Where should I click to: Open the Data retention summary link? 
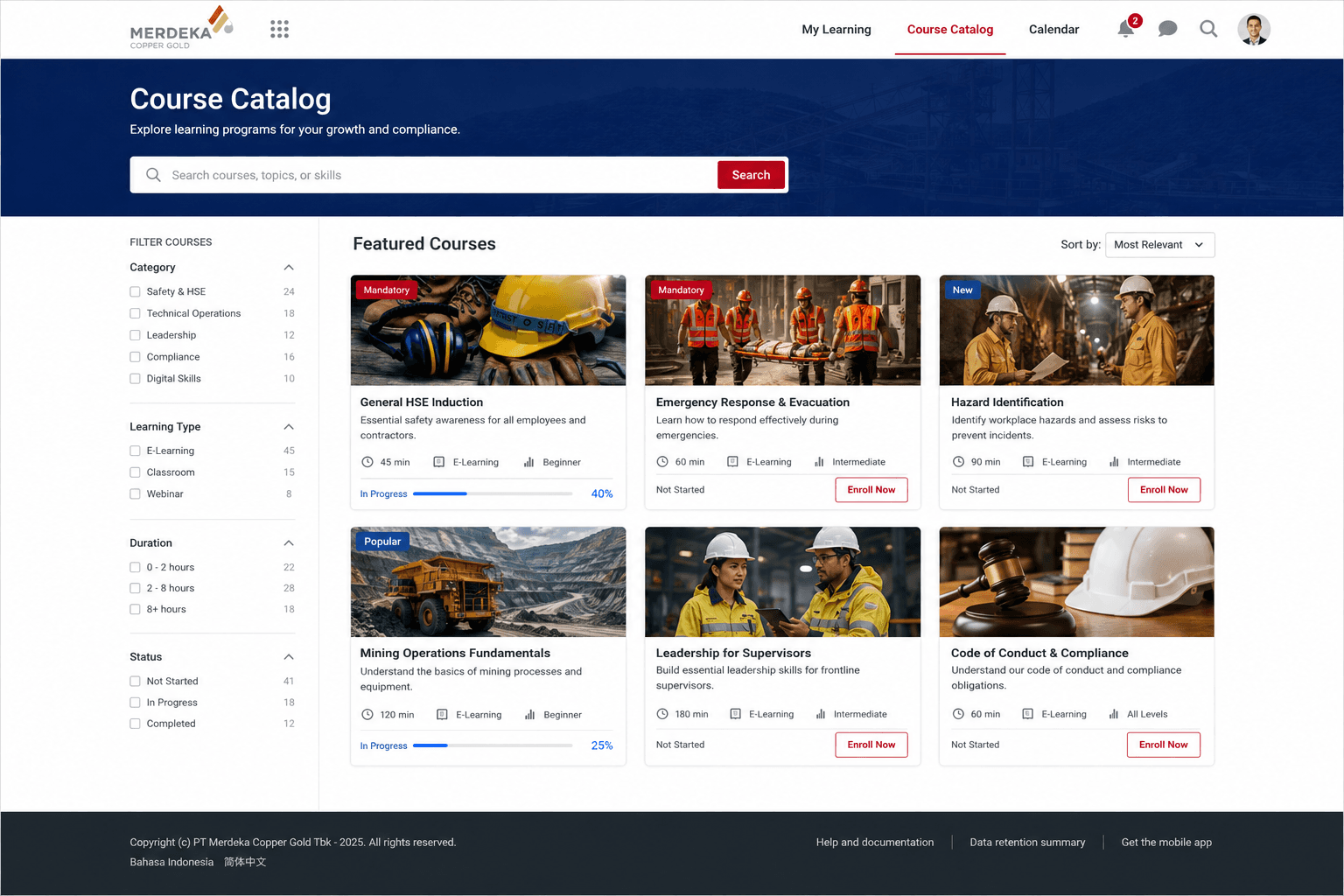click(x=1027, y=843)
